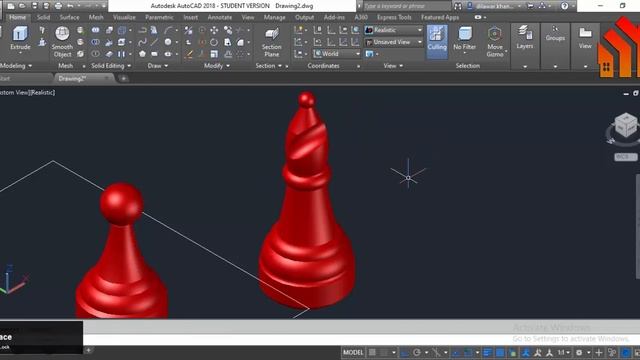Screen dimensions: 640x360
Task: Switch to the Surface ribbon tab
Action: 69,18
